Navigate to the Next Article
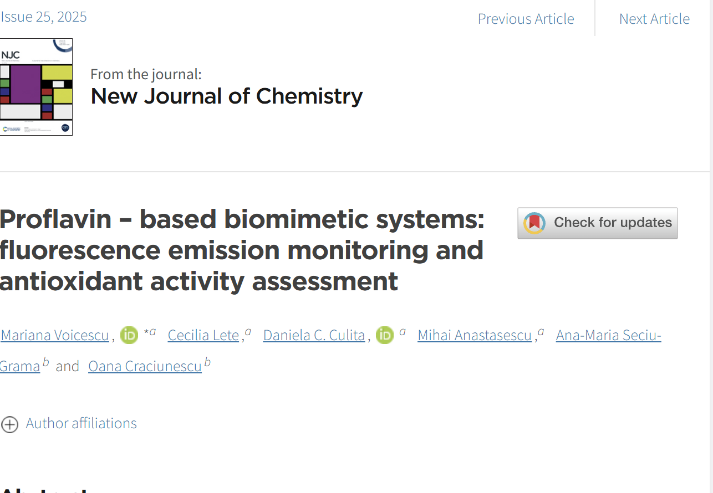 [x=654, y=18]
